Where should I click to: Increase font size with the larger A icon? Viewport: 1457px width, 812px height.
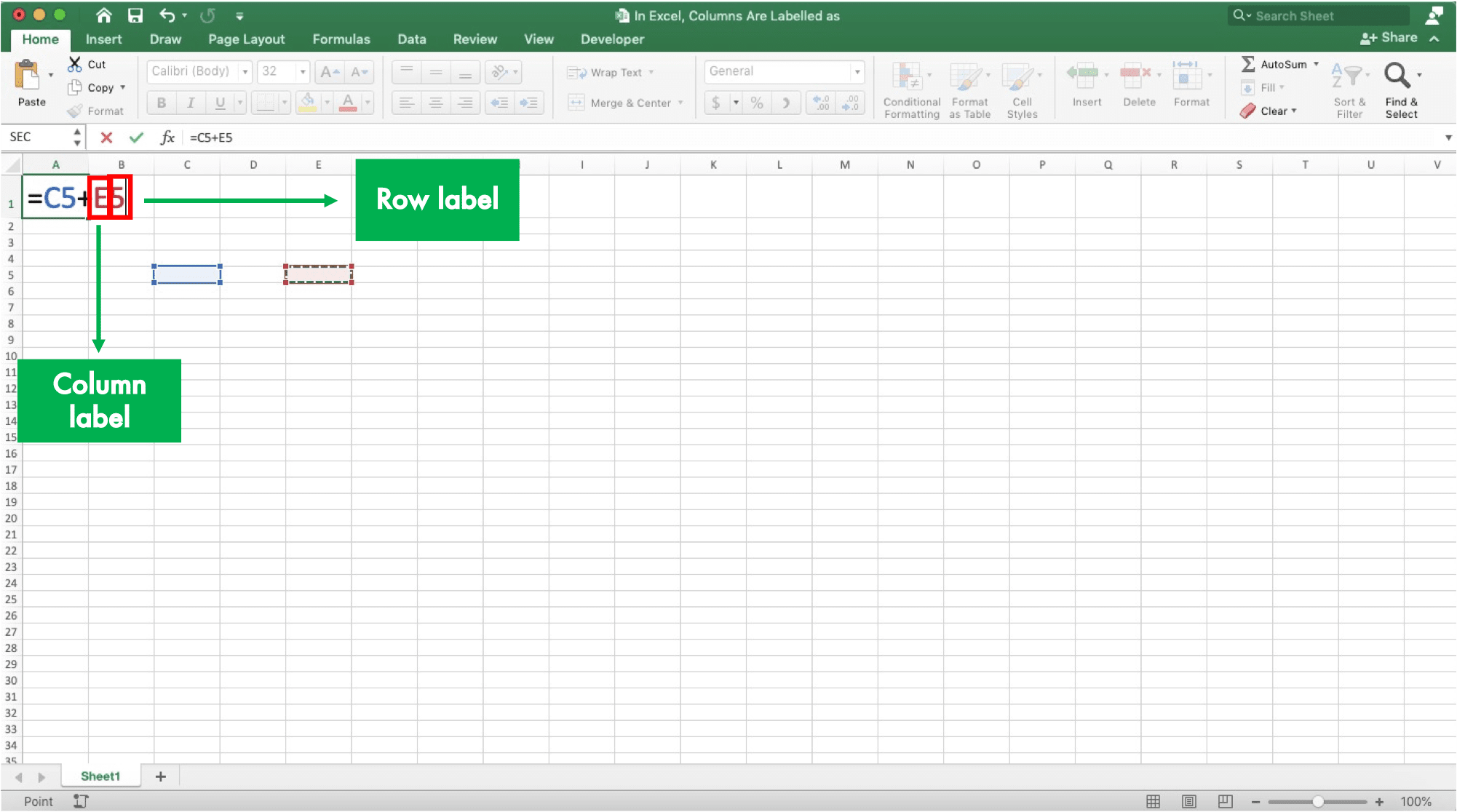tap(330, 71)
